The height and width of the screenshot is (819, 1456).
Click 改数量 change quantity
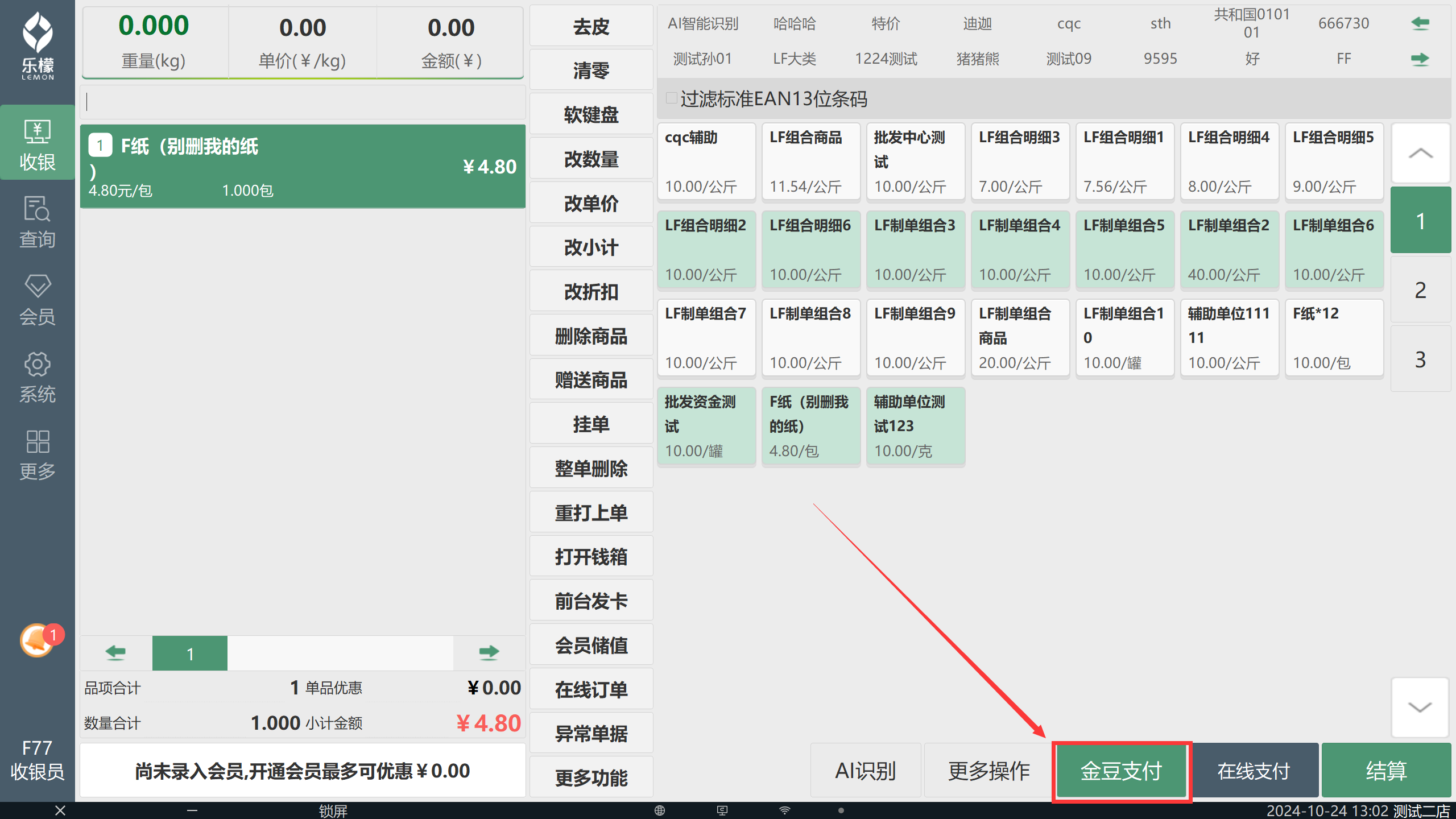(591, 159)
